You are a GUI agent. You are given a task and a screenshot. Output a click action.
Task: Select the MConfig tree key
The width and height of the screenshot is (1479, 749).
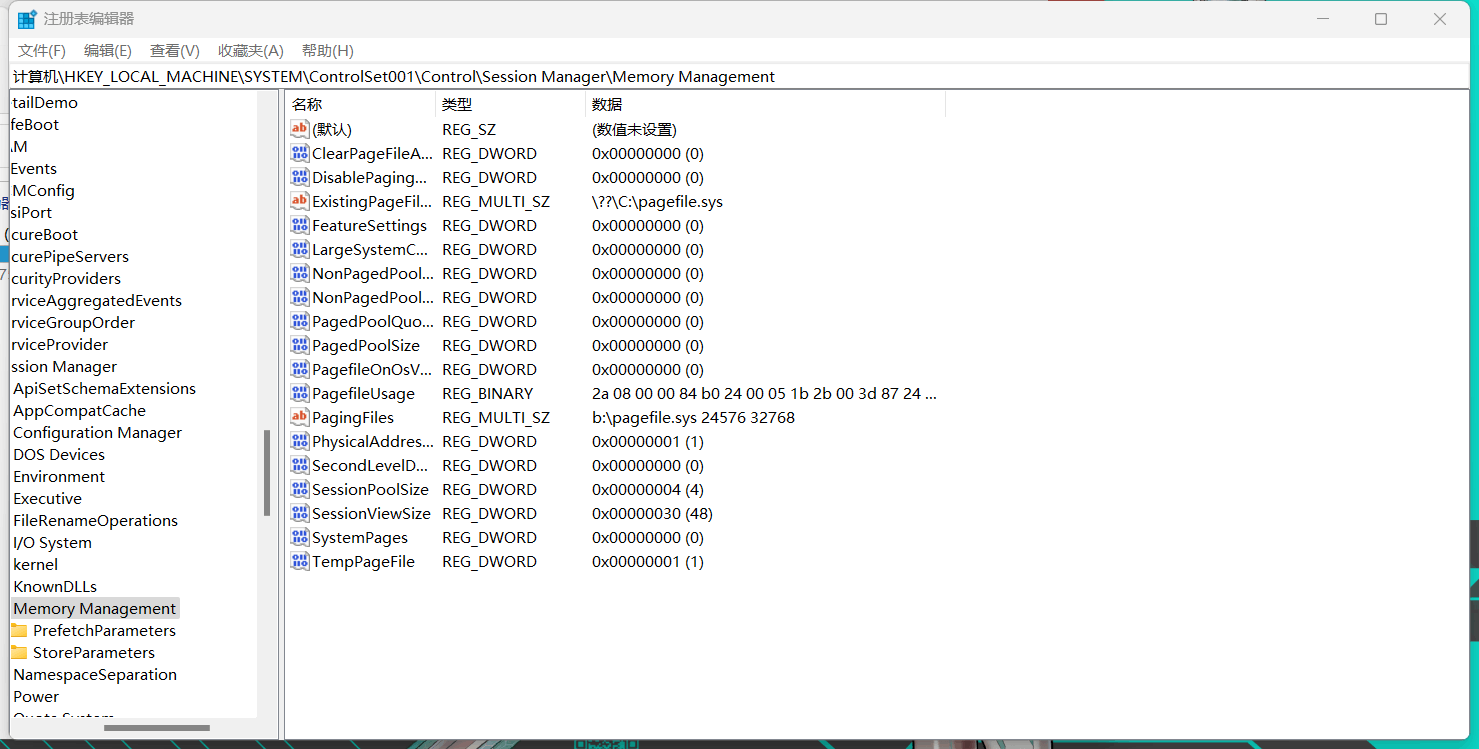click(43, 190)
